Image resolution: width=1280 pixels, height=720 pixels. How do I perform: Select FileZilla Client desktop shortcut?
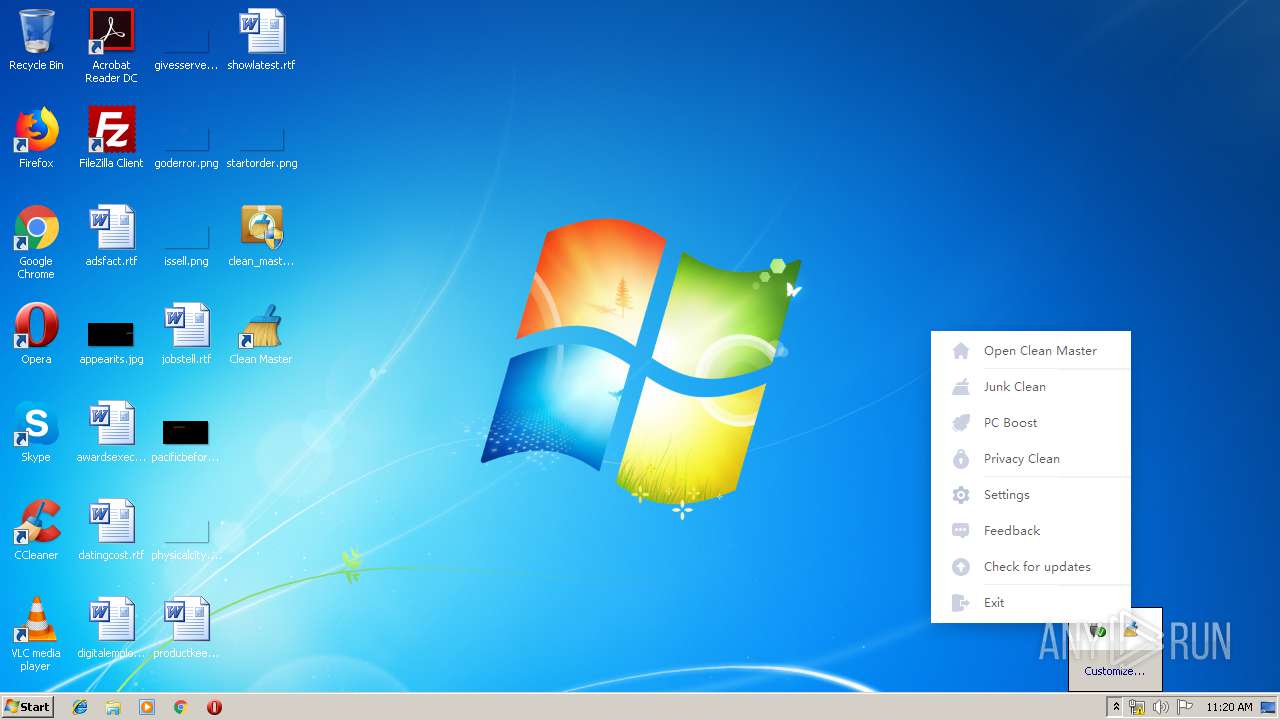pos(111,139)
